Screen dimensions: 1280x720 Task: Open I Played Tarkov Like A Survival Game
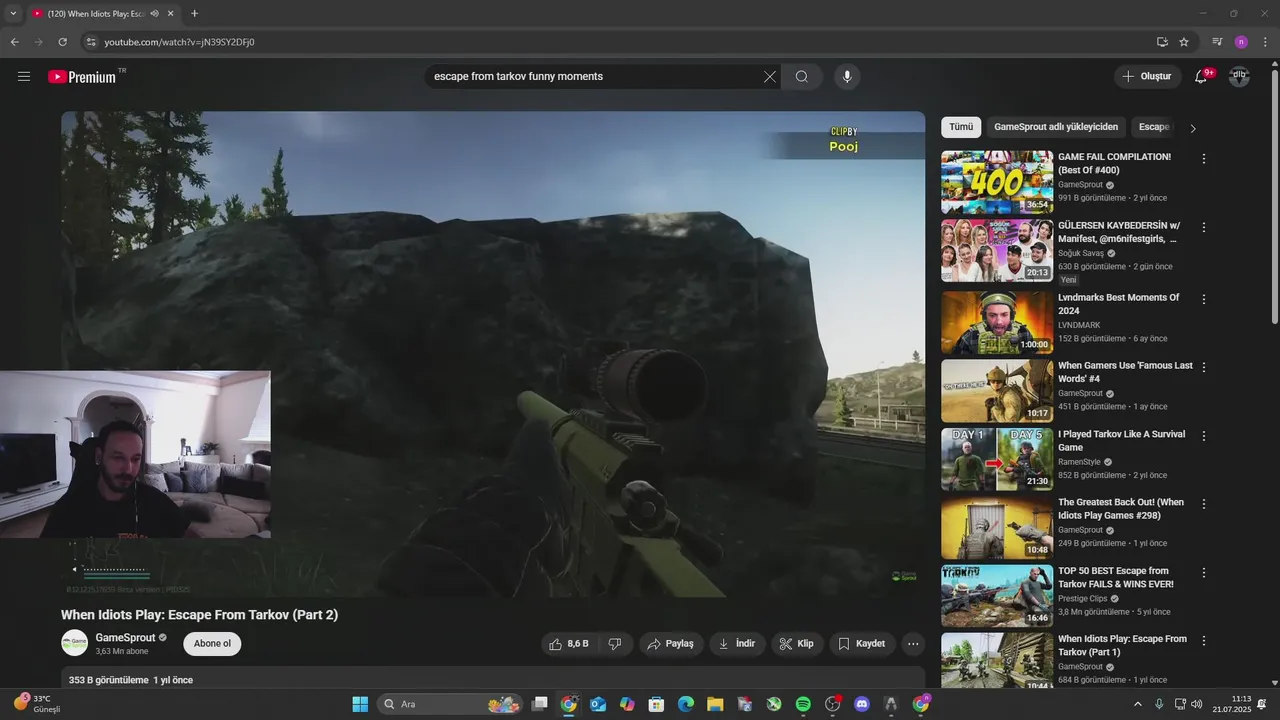pos(1121,441)
